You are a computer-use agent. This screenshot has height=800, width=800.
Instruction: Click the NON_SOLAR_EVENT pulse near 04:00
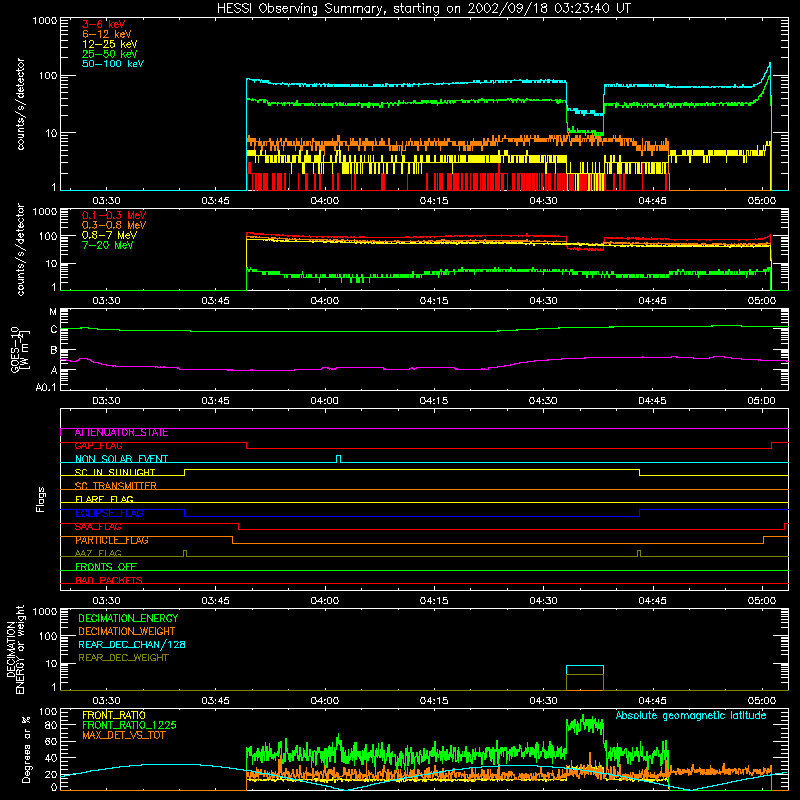click(339, 458)
